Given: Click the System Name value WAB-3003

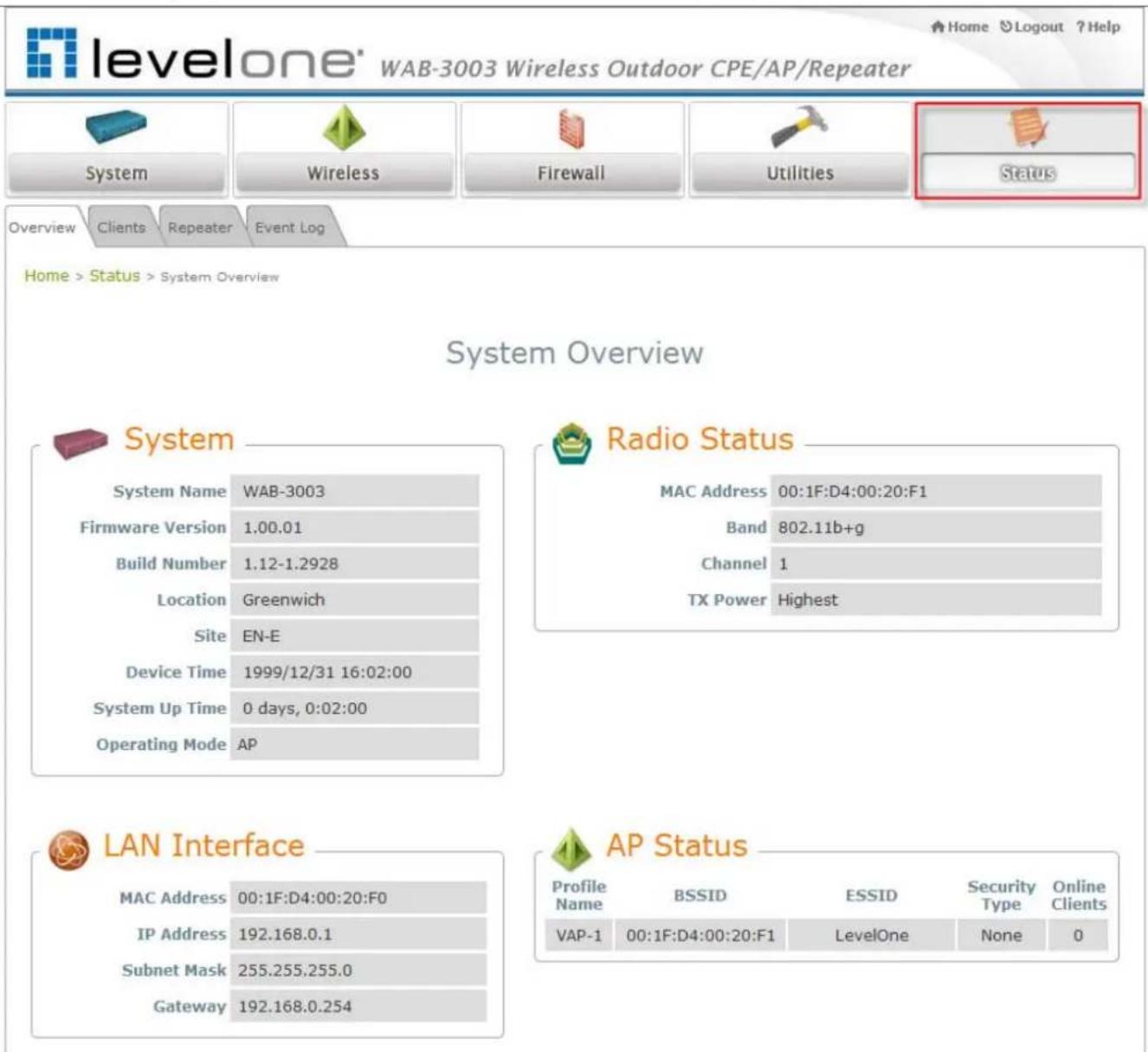Looking at the screenshot, I should [x=354, y=491].
